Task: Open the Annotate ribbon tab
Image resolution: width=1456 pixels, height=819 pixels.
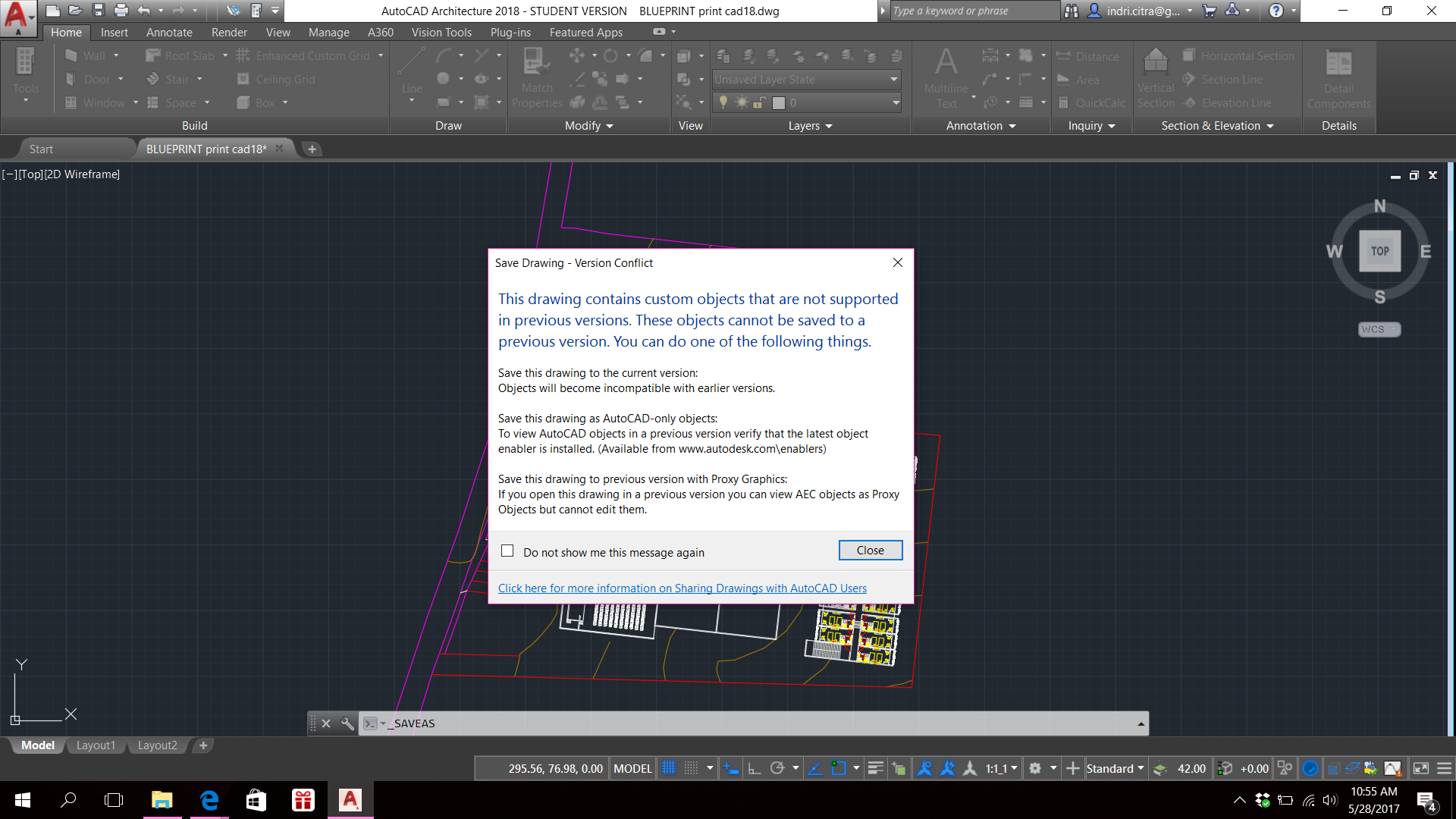Action: click(x=169, y=32)
